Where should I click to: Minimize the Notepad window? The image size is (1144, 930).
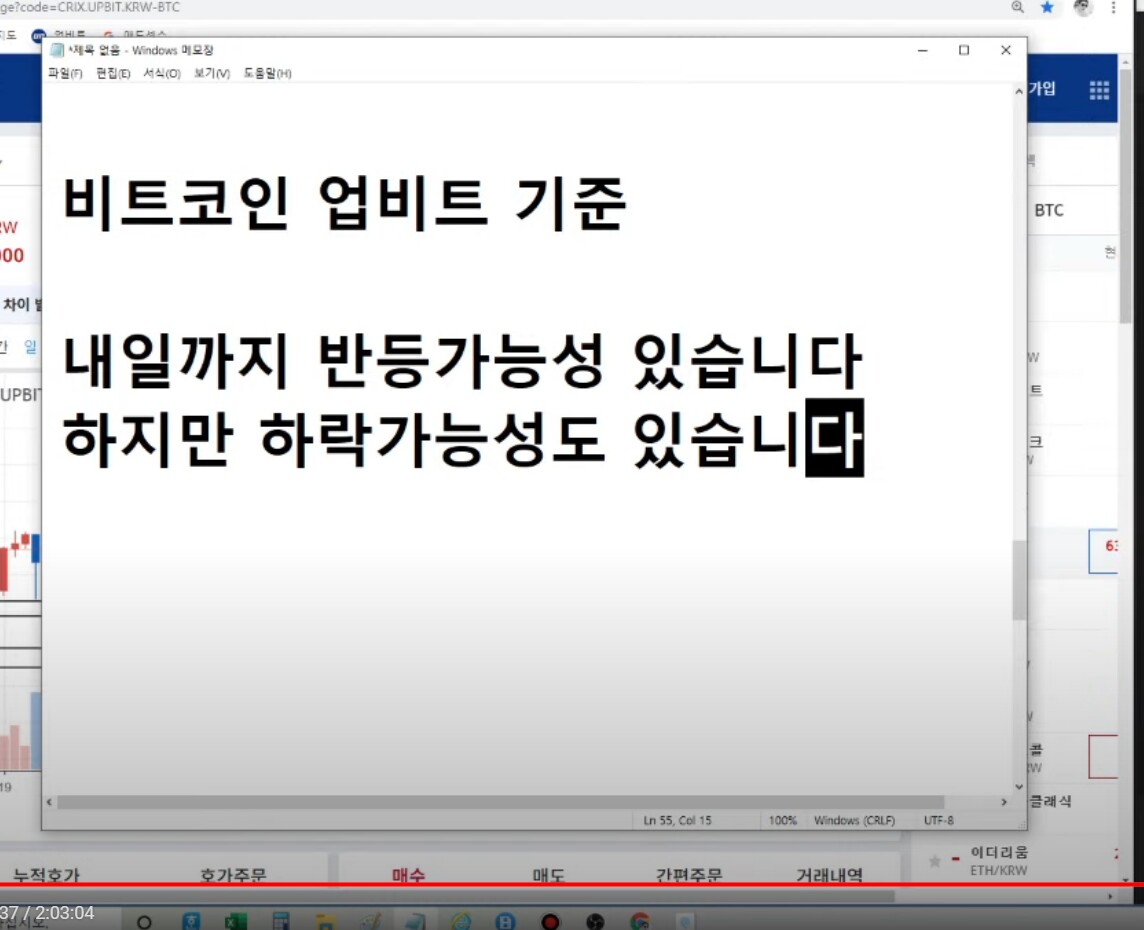(922, 50)
